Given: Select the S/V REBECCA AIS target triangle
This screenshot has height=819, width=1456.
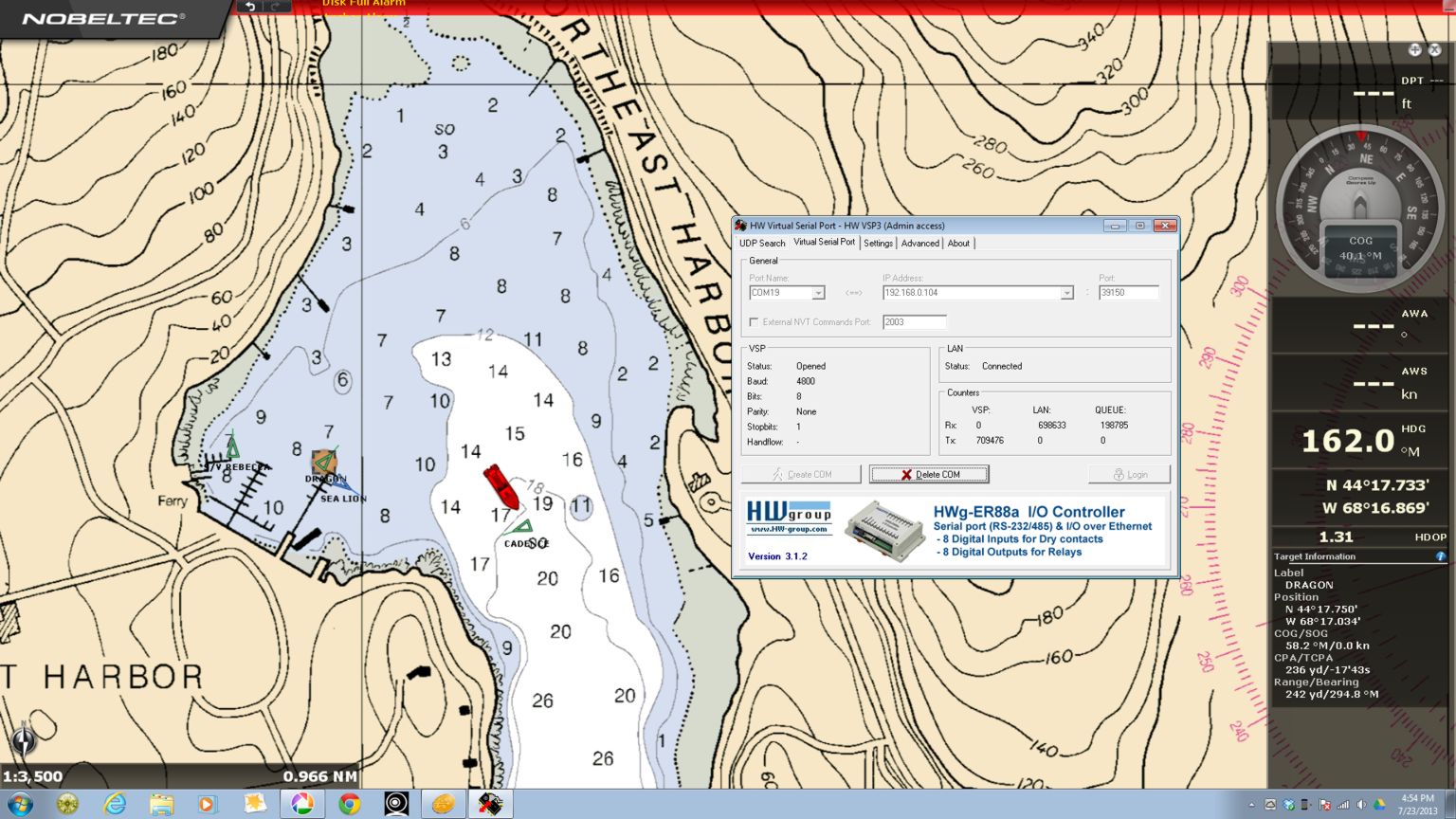Looking at the screenshot, I should [x=232, y=446].
